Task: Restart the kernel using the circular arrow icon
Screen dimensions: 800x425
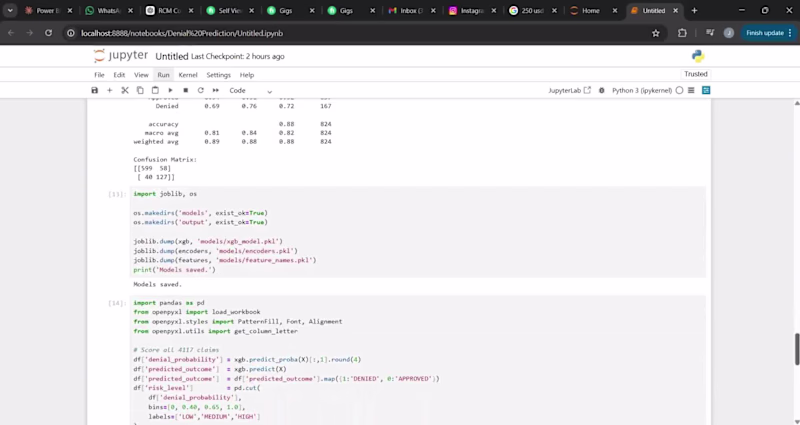Action: coord(200,90)
